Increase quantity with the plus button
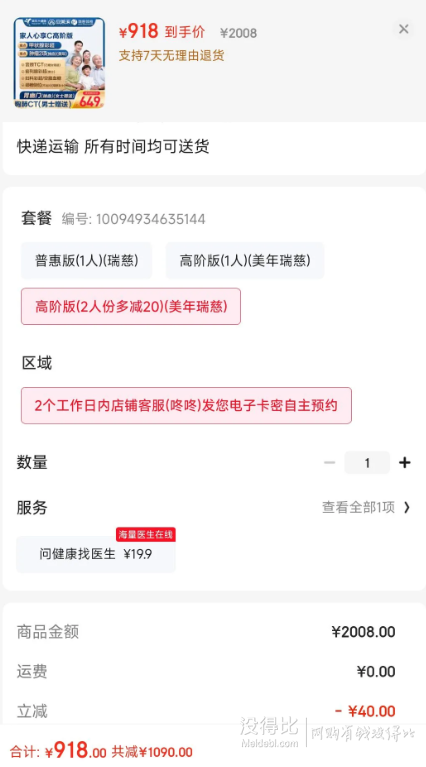The height and width of the screenshot is (767, 426). pyautogui.click(x=404, y=463)
